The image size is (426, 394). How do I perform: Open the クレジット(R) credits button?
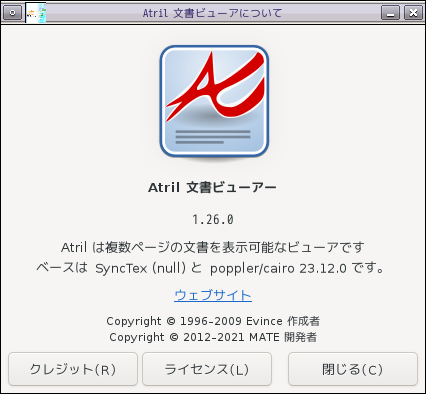coord(73,369)
